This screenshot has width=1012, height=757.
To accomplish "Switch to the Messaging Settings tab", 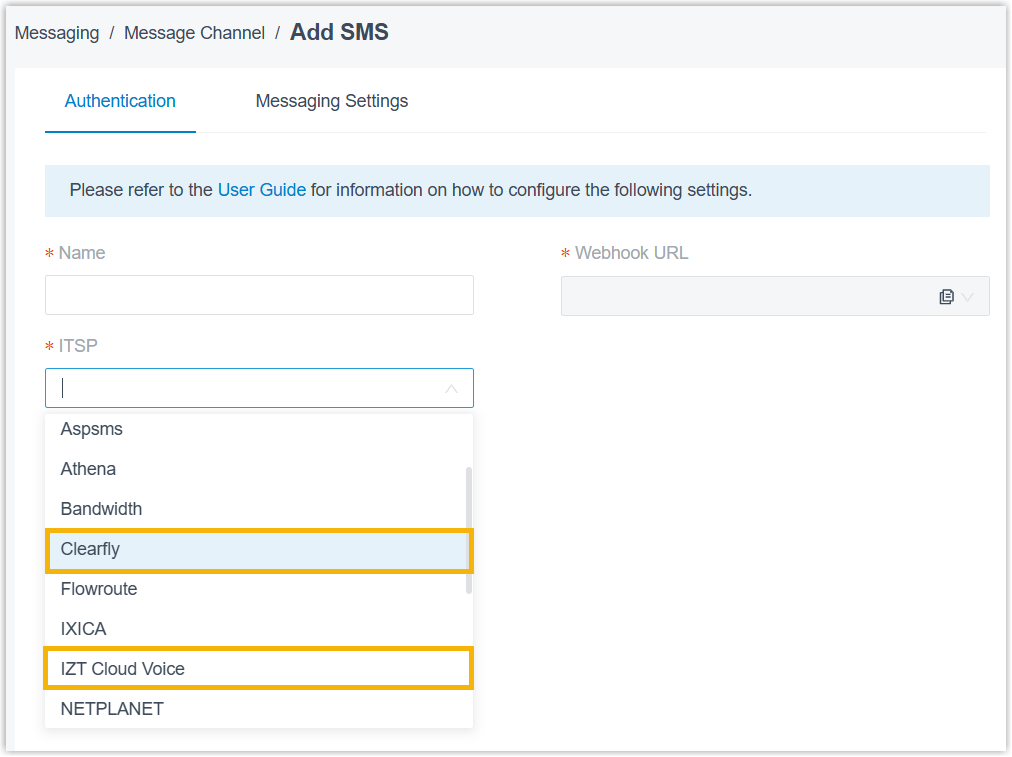I will (332, 101).
